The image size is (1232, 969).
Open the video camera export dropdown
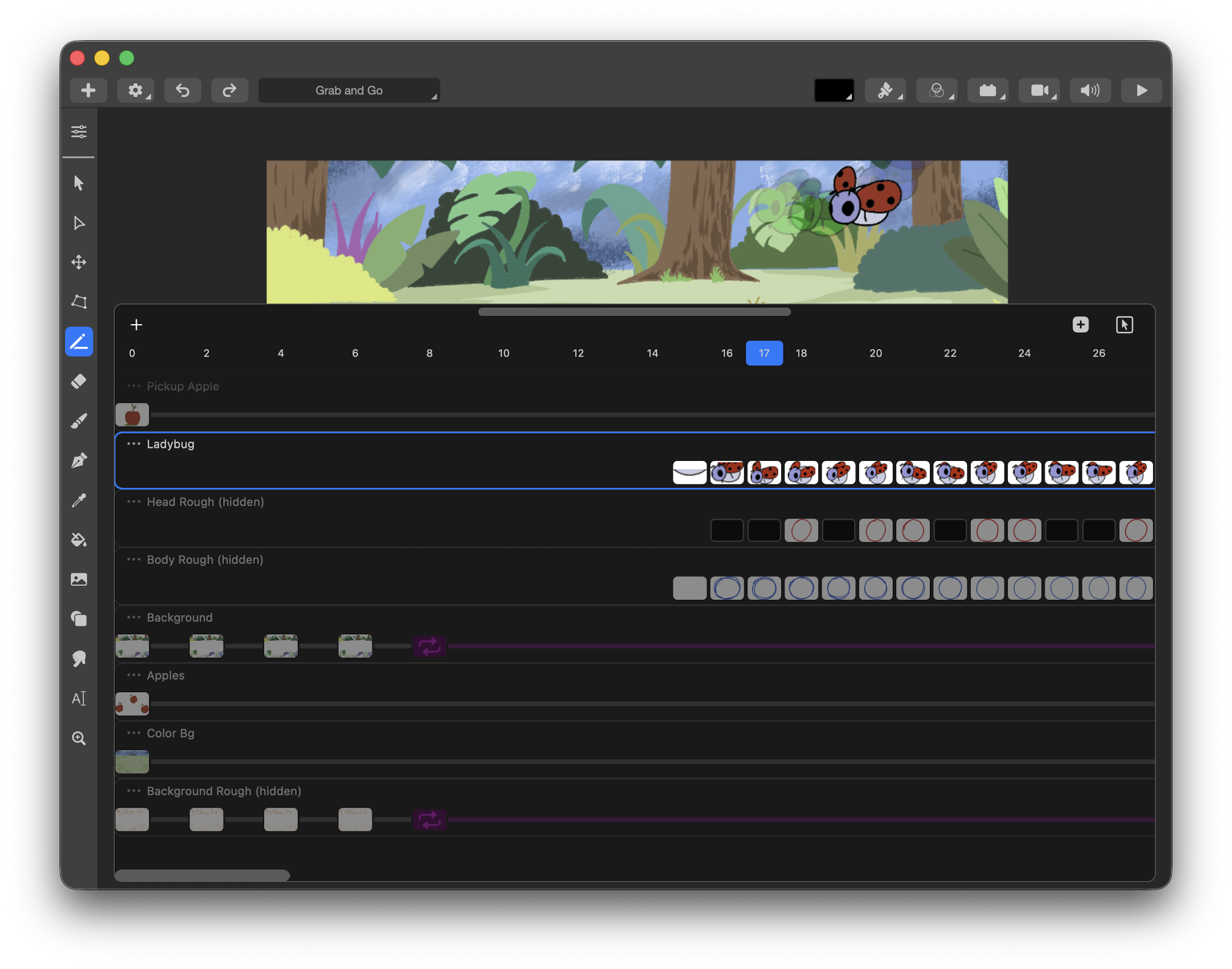coord(1039,90)
